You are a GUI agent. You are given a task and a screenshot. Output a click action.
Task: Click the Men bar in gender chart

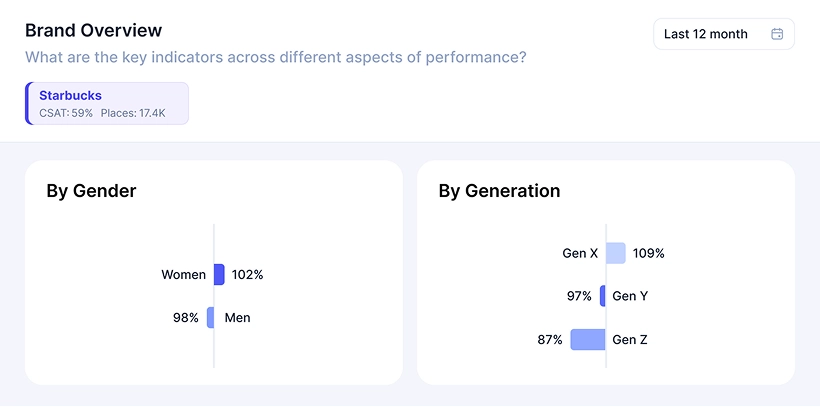[210, 318]
